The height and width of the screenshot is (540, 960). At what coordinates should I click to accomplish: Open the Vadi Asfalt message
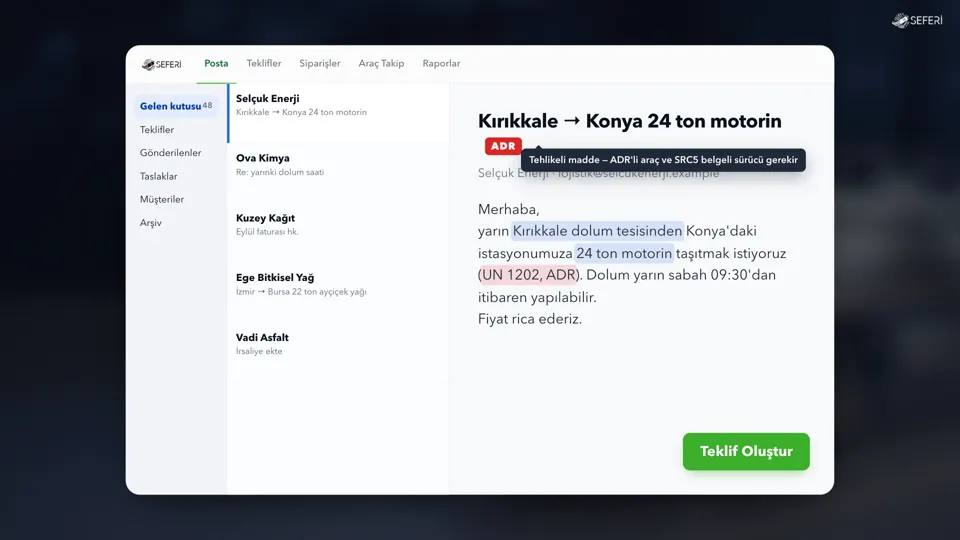[339, 352]
